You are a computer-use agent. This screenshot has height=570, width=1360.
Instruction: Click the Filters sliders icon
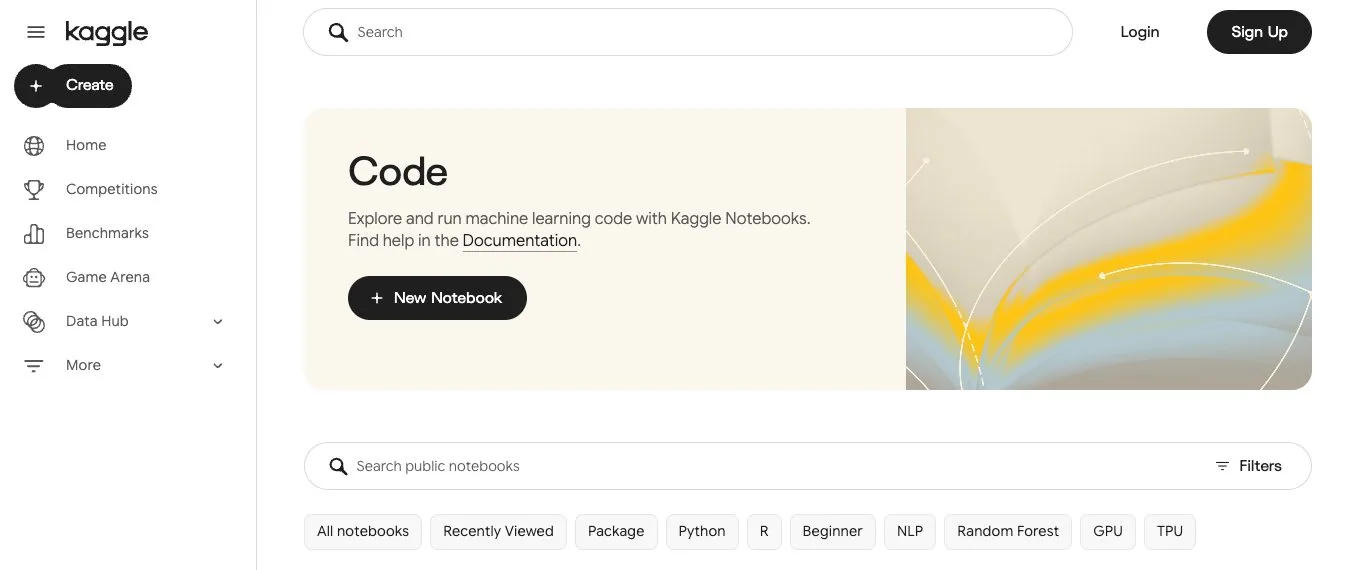pyautogui.click(x=1222, y=466)
